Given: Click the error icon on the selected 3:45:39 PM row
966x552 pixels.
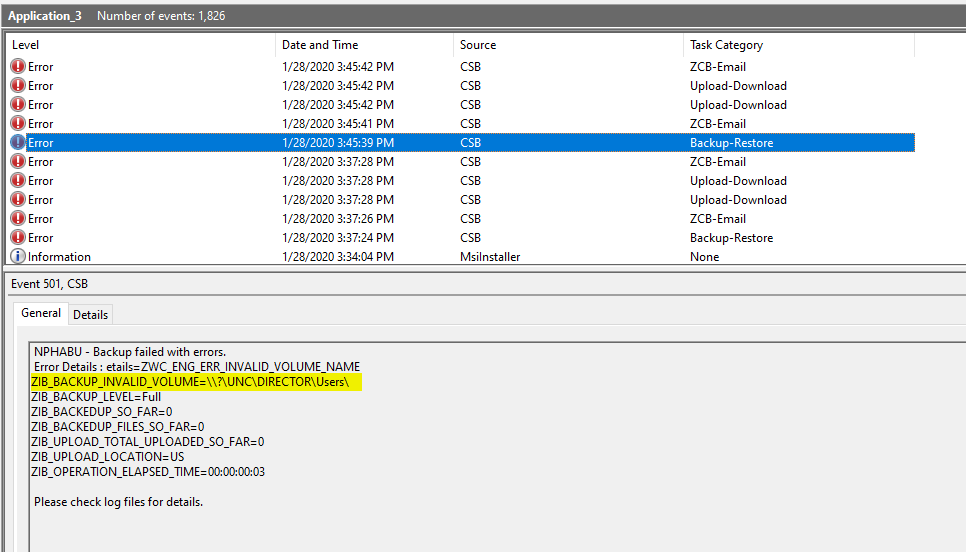Looking at the screenshot, I should [18, 143].
